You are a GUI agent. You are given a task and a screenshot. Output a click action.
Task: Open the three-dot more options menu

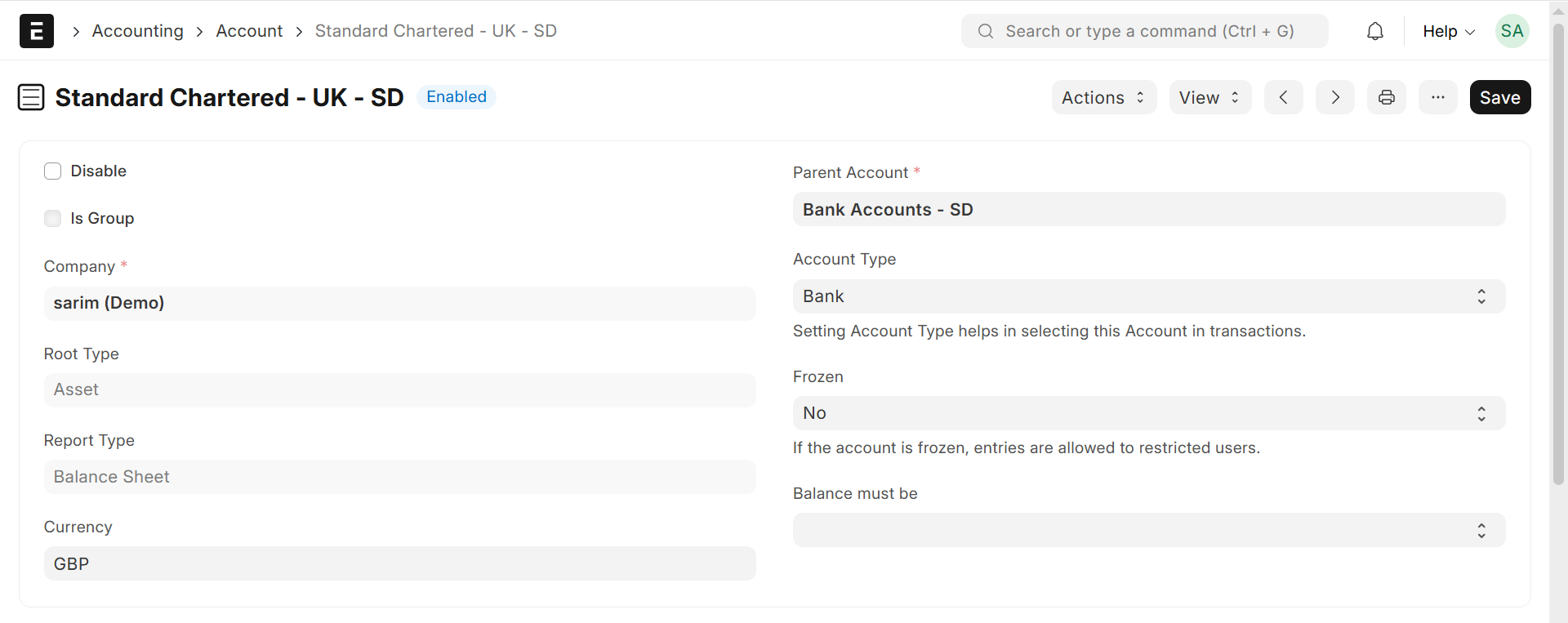[x=1438, y=97]
